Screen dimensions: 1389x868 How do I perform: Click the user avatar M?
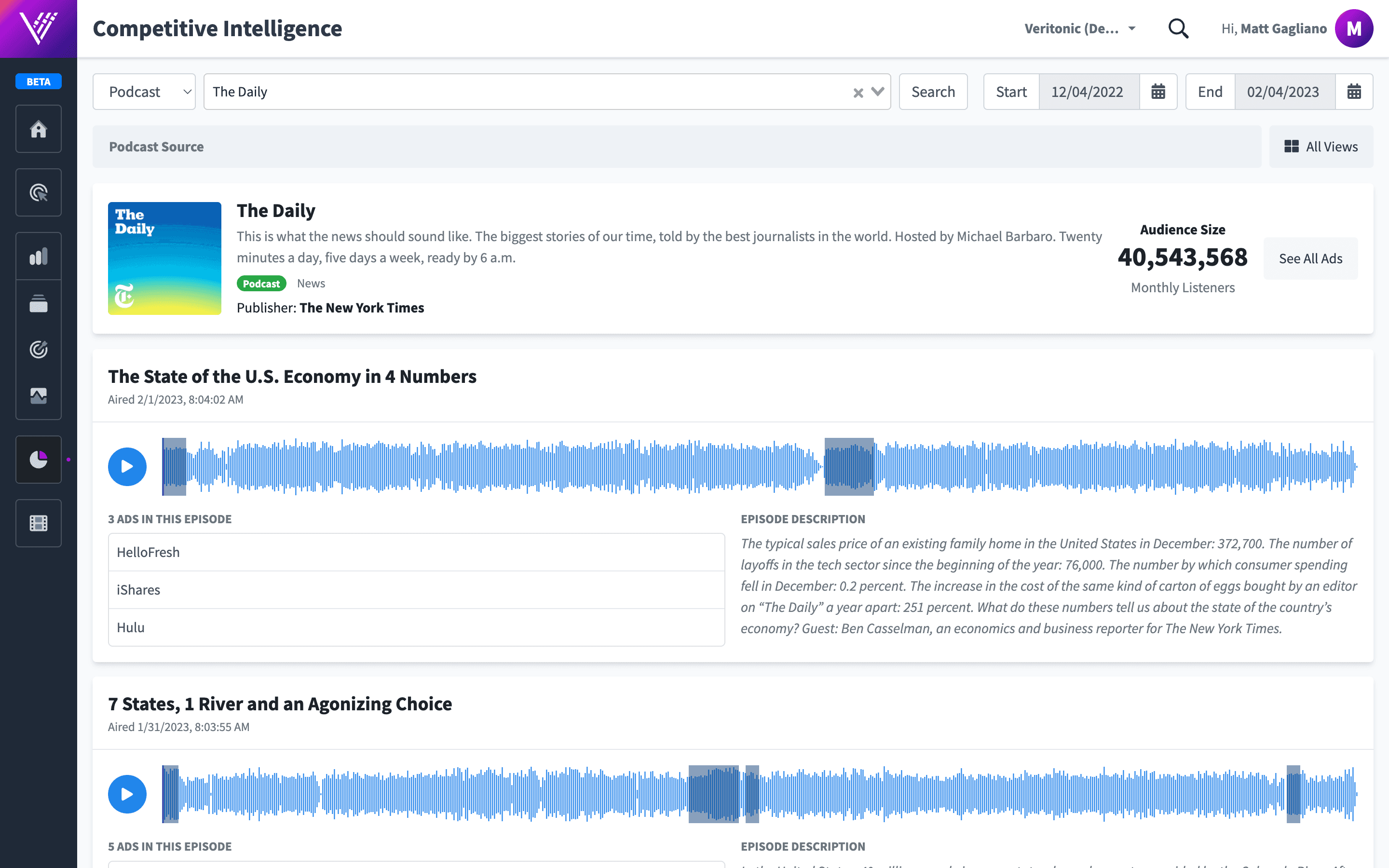tap(1354, 28)
